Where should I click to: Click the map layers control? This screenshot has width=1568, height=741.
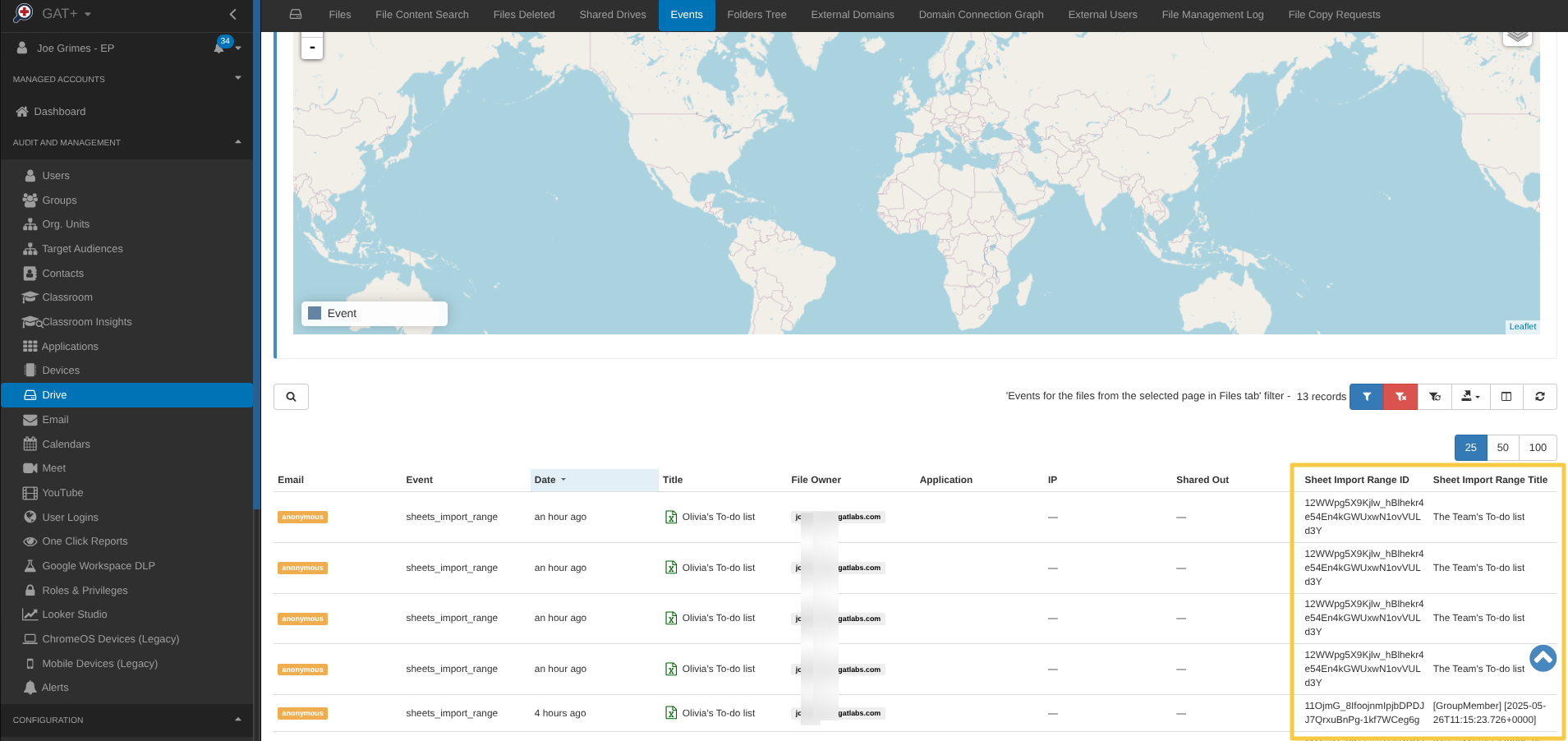point(1517,35)
